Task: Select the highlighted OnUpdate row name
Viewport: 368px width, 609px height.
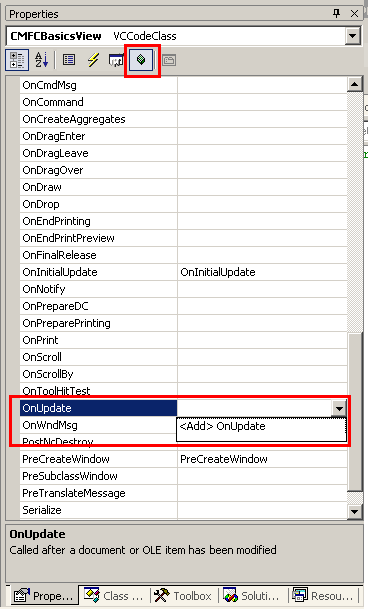Action: pos(99,408)
